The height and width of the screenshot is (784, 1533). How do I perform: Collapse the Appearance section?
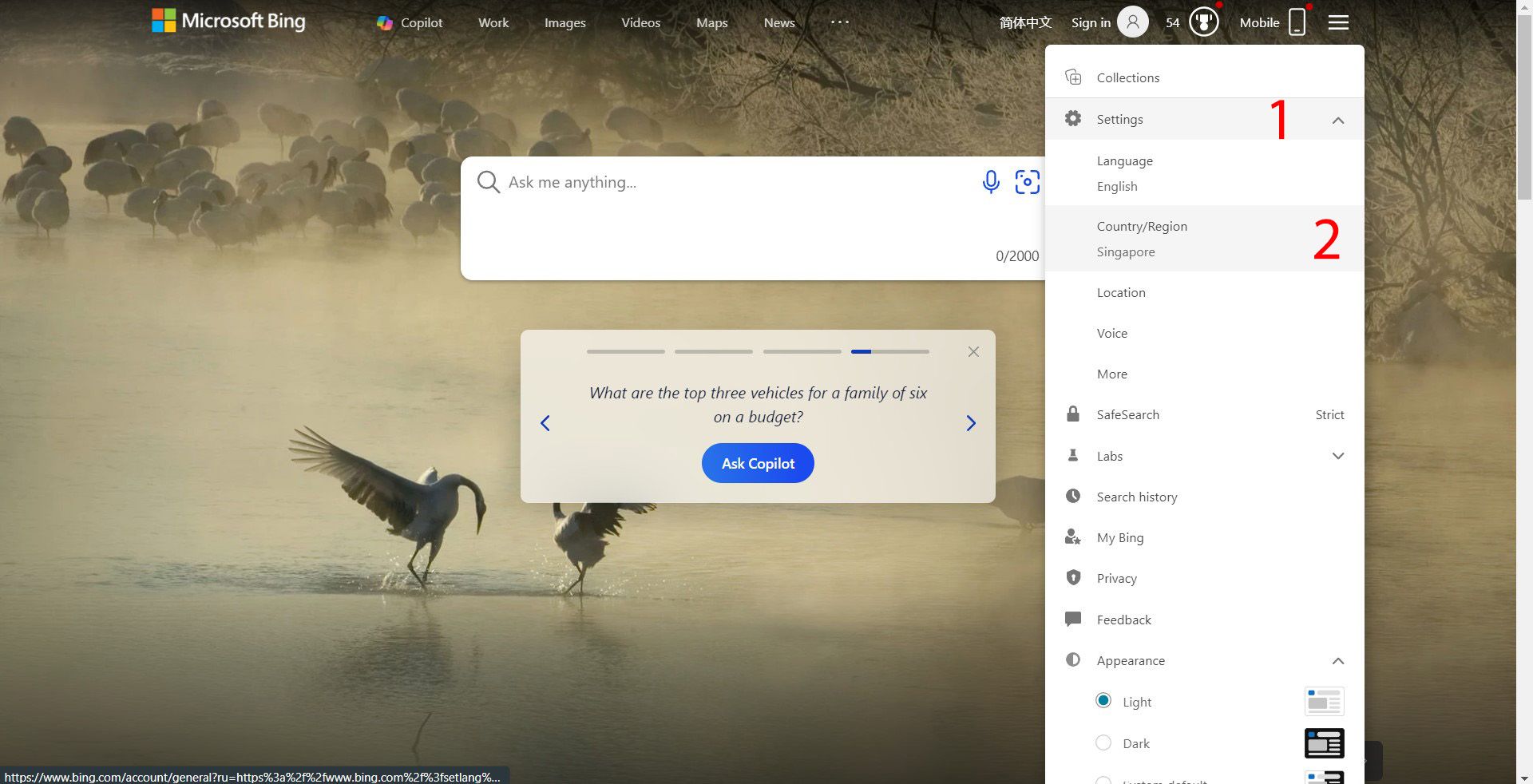[1338, 660]
